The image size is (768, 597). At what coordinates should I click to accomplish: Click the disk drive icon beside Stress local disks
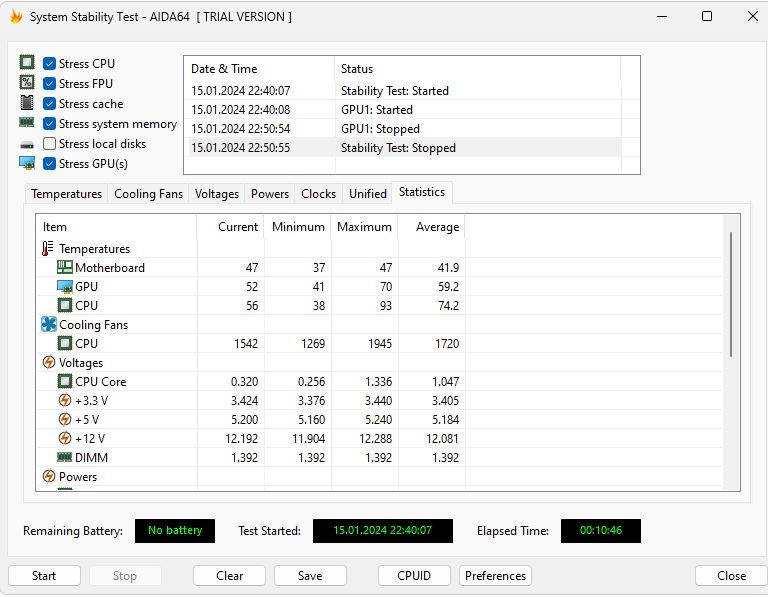[26, 144]
